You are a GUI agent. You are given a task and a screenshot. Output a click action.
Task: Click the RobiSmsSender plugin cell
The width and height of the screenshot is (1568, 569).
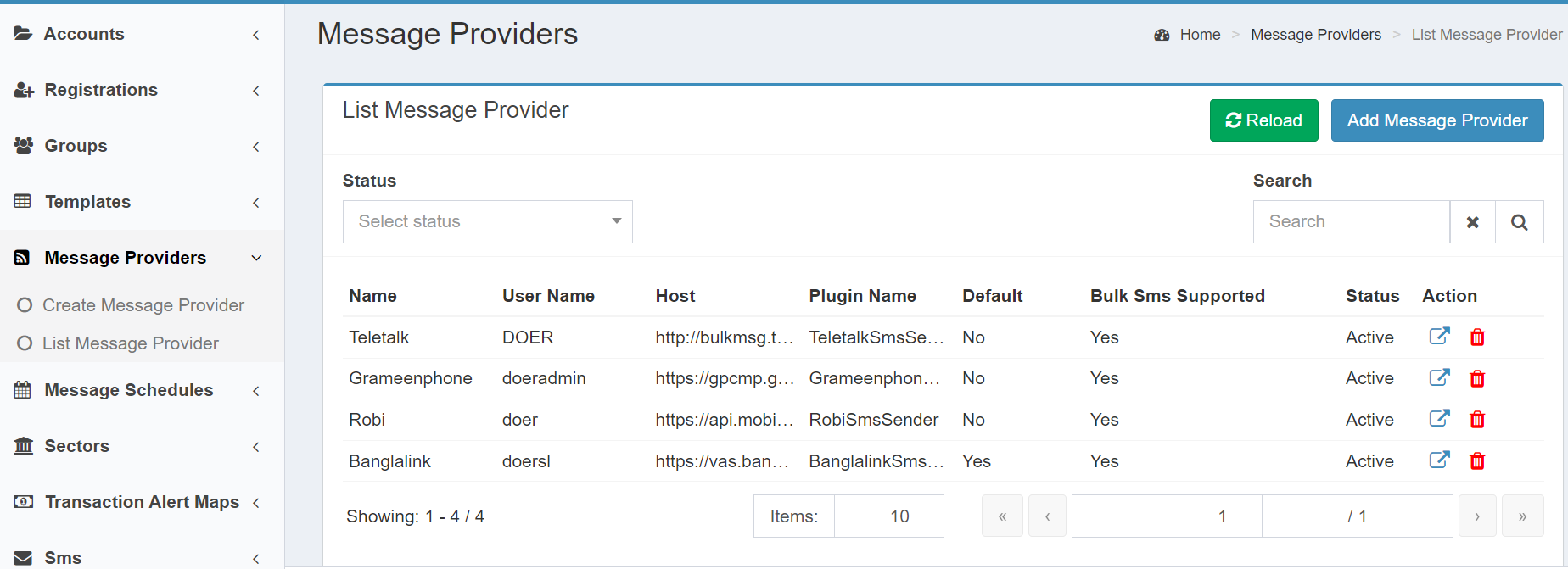point(873,420)
